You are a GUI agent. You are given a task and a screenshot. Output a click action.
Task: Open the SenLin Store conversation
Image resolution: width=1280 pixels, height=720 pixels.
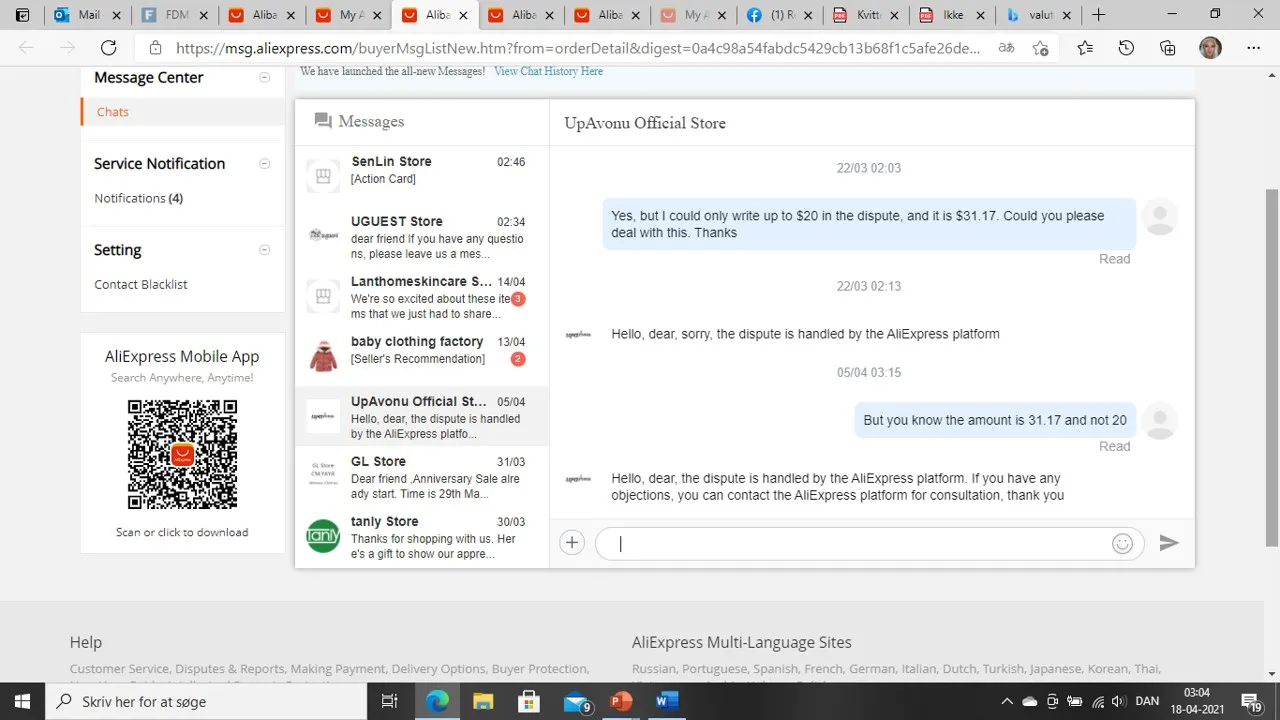pyautogui.click(x=422, y=176)
